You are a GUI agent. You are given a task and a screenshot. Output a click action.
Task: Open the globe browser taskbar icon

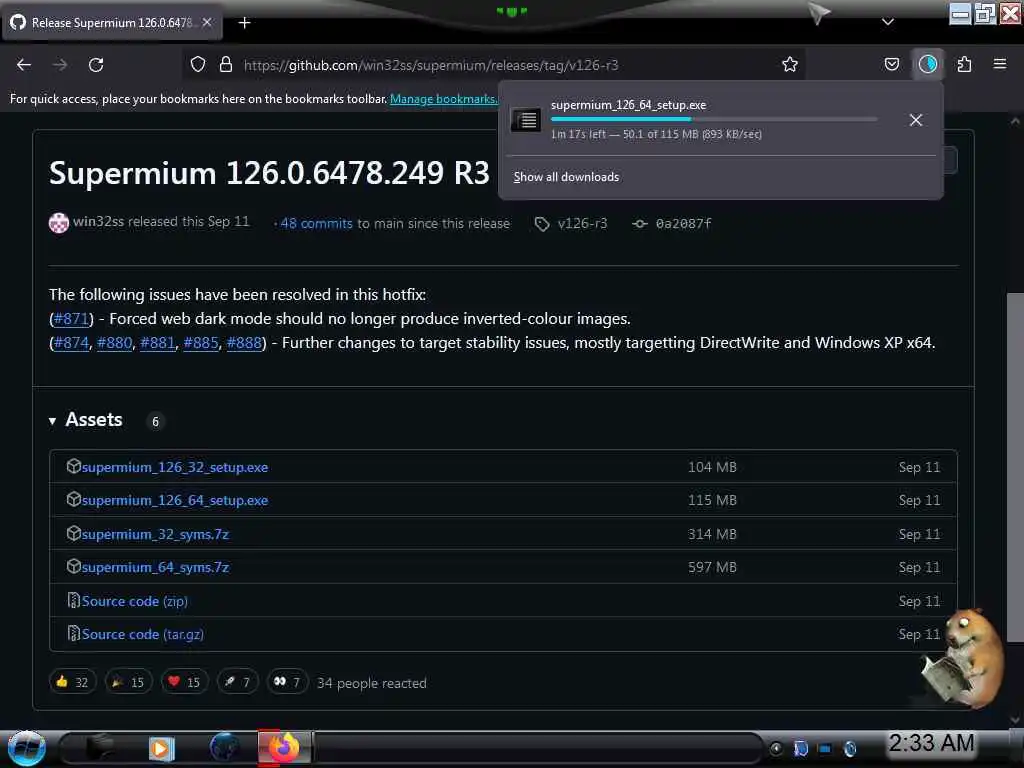pyautogui.click(x=225, y=748)
